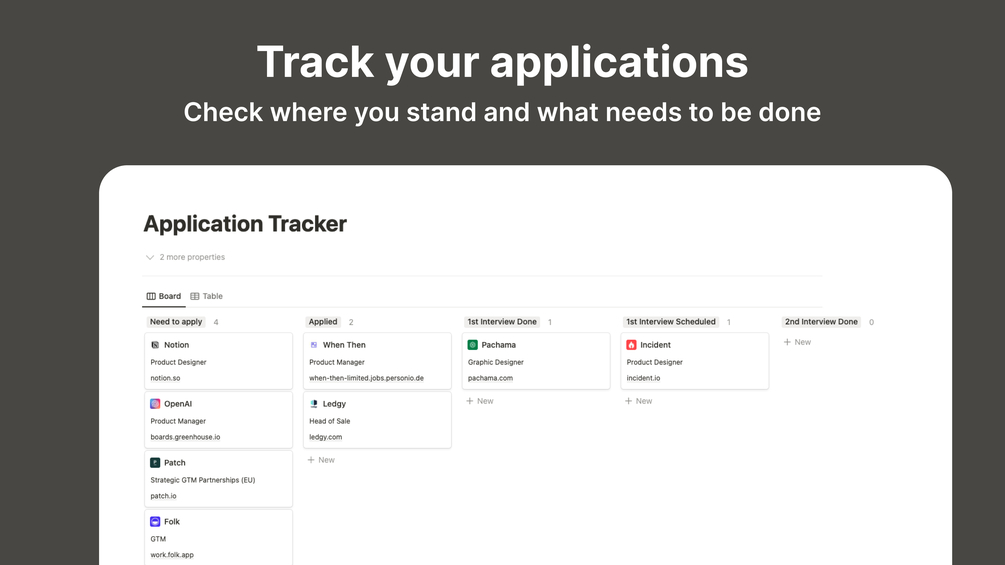Switch to the Table tab
1005x565 pixels.
[206, 296]
